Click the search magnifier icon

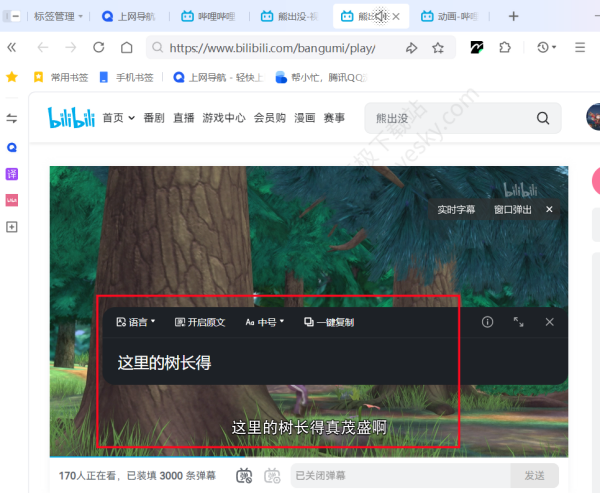pos(543,118)
